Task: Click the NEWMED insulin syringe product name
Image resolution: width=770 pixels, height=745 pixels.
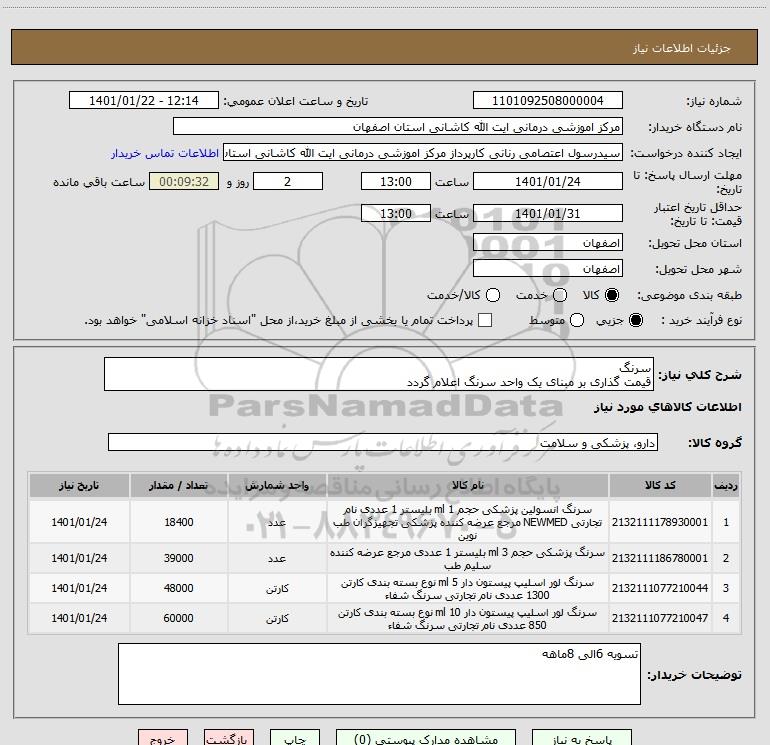Action: tap(468, 522)
